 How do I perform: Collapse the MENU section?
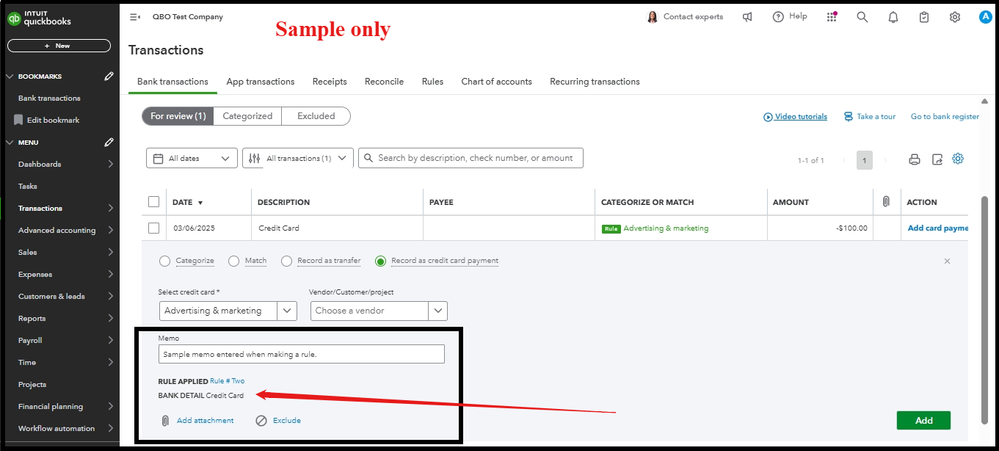[10, 143]
